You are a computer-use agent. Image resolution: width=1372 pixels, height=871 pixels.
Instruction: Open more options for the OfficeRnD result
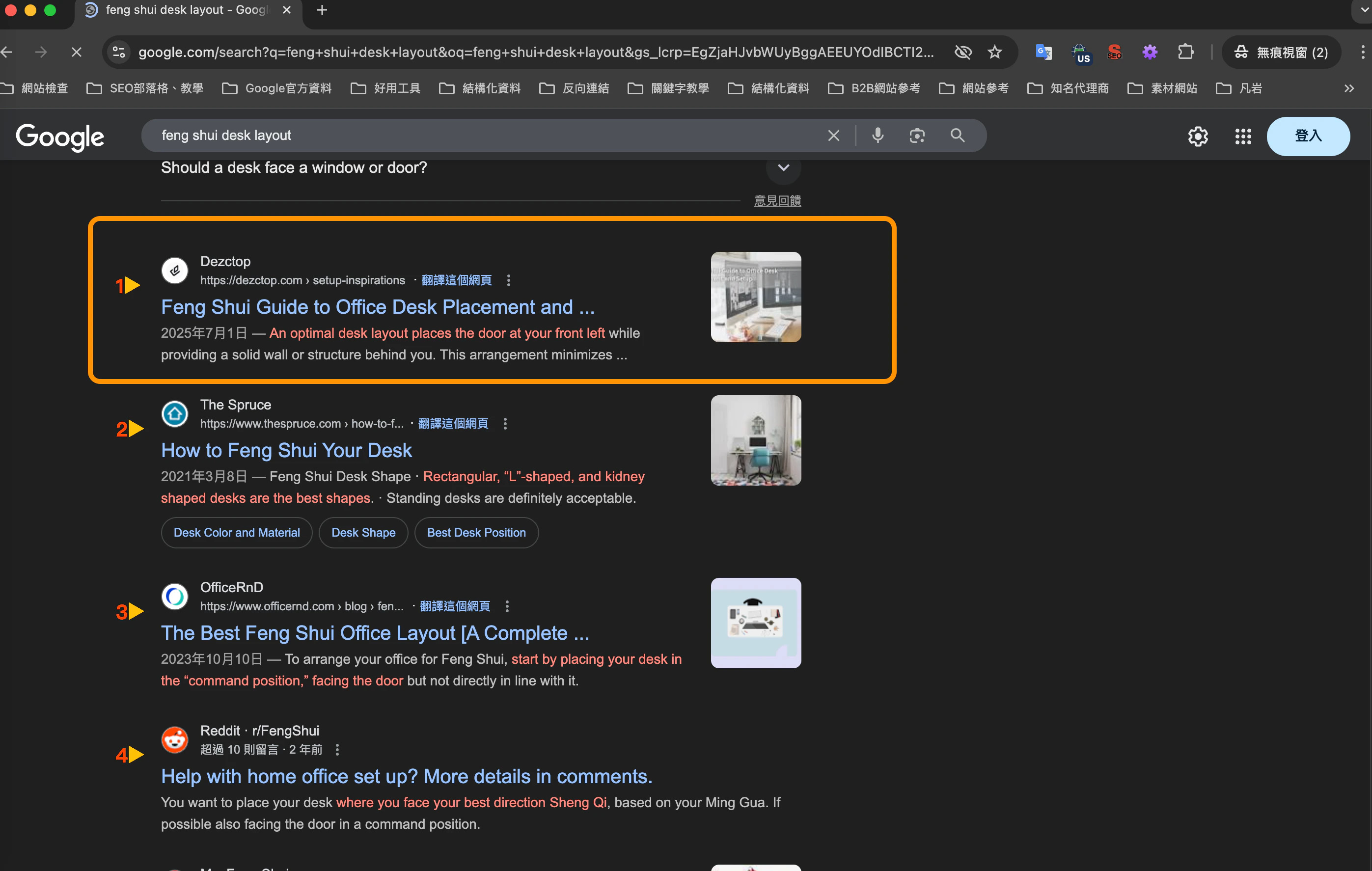tap(507, 606)
